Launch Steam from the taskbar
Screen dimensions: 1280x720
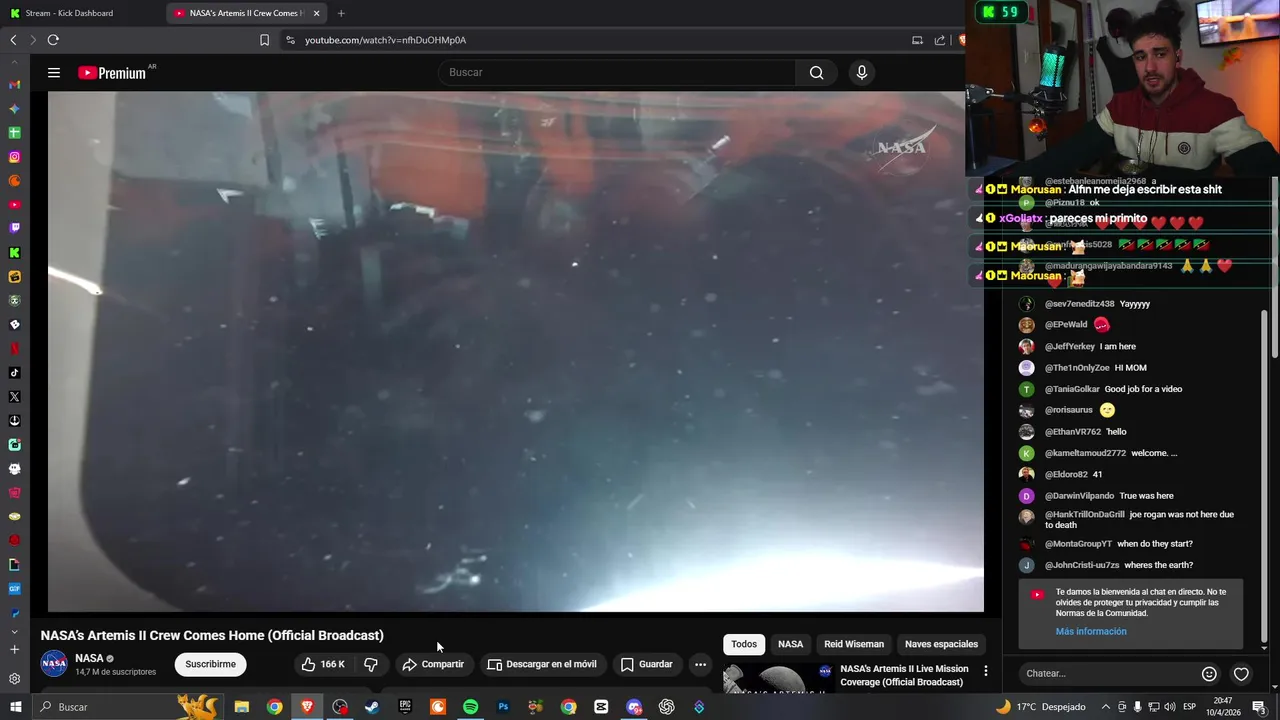[x=372, y=707]
